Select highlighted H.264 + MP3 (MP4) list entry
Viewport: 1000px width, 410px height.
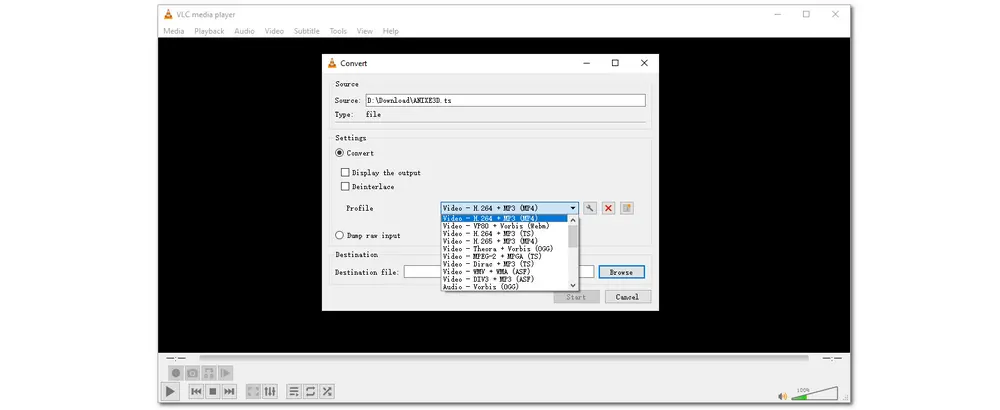[504, 218]
